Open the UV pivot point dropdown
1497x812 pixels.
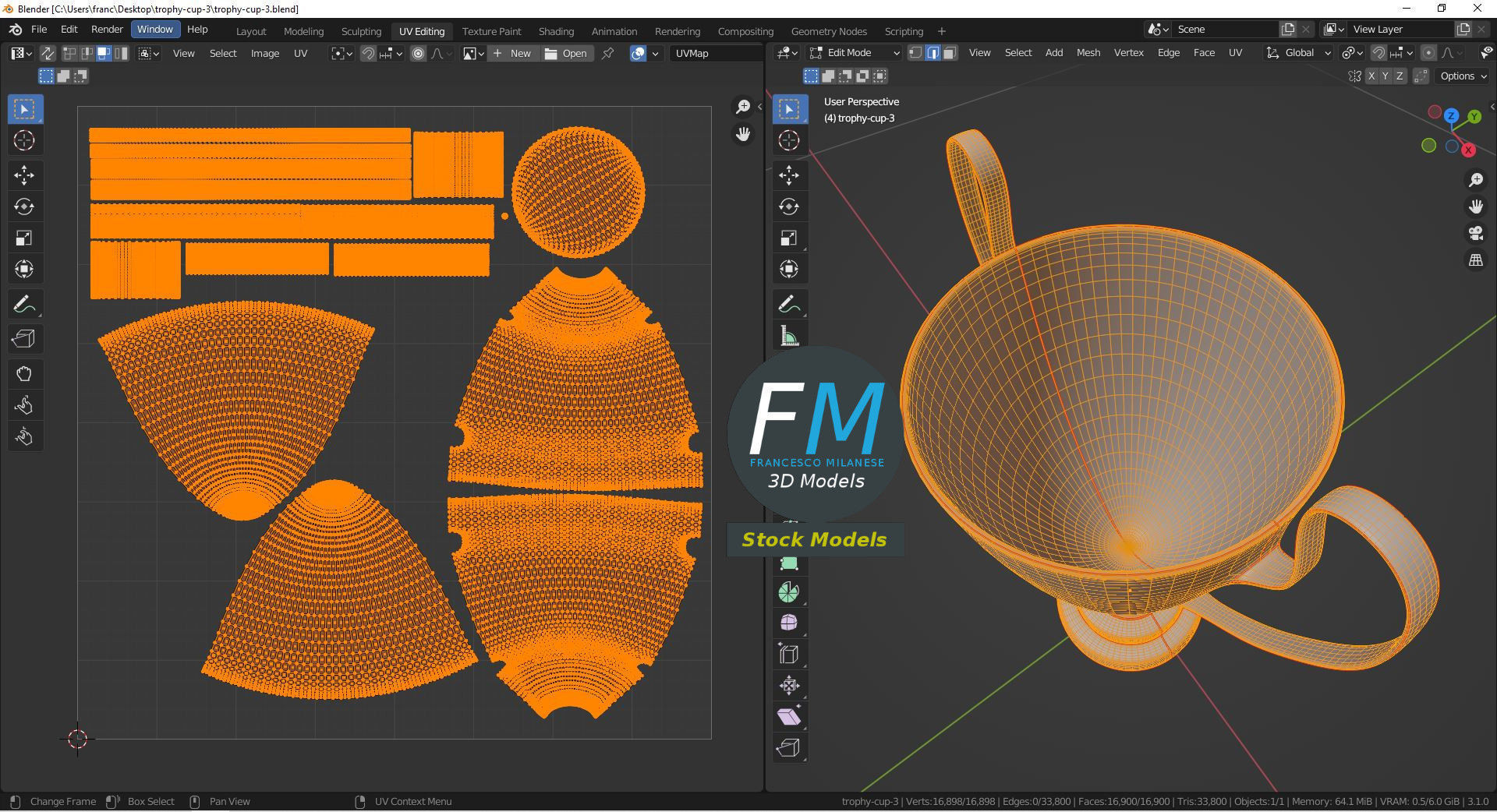pos(342,53)
